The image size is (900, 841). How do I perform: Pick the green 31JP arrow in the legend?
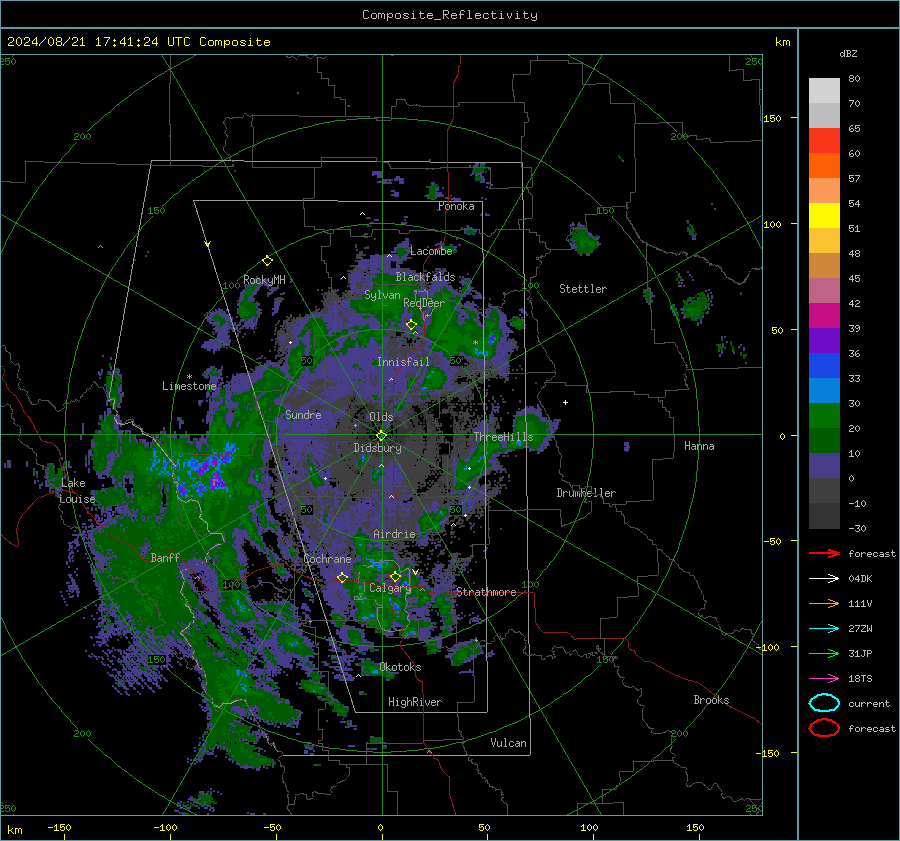click(824, 653)
